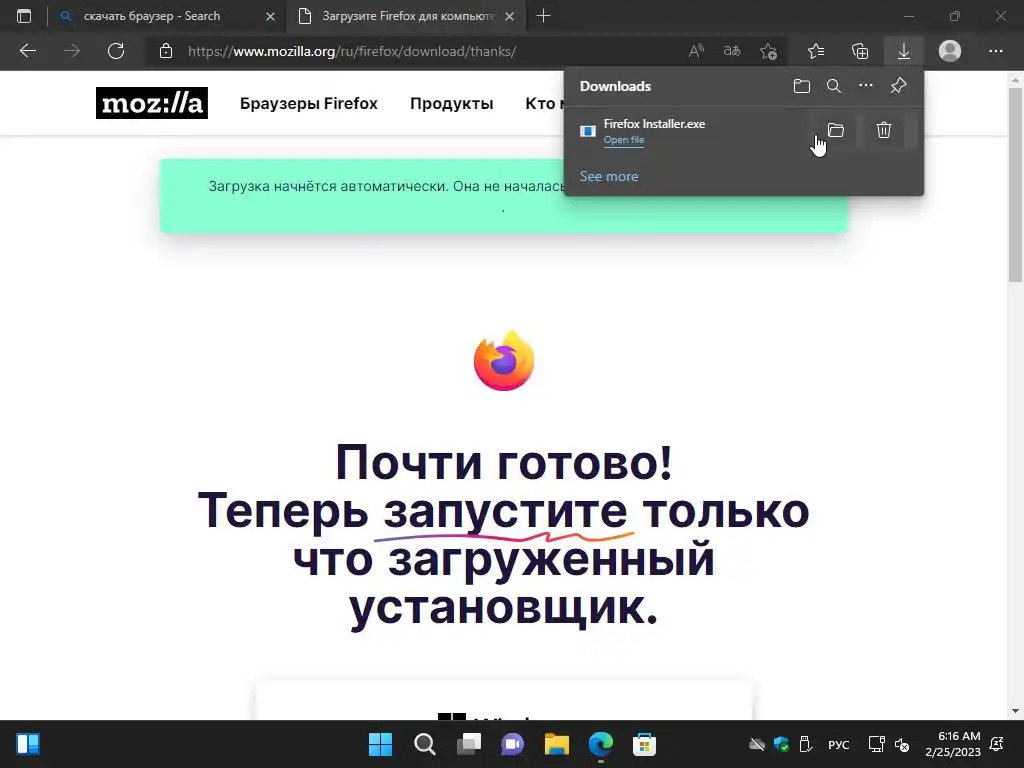Click Microsoft Edge taskbar icon
The image size is (1024, 768).
[x=601, y=744]
